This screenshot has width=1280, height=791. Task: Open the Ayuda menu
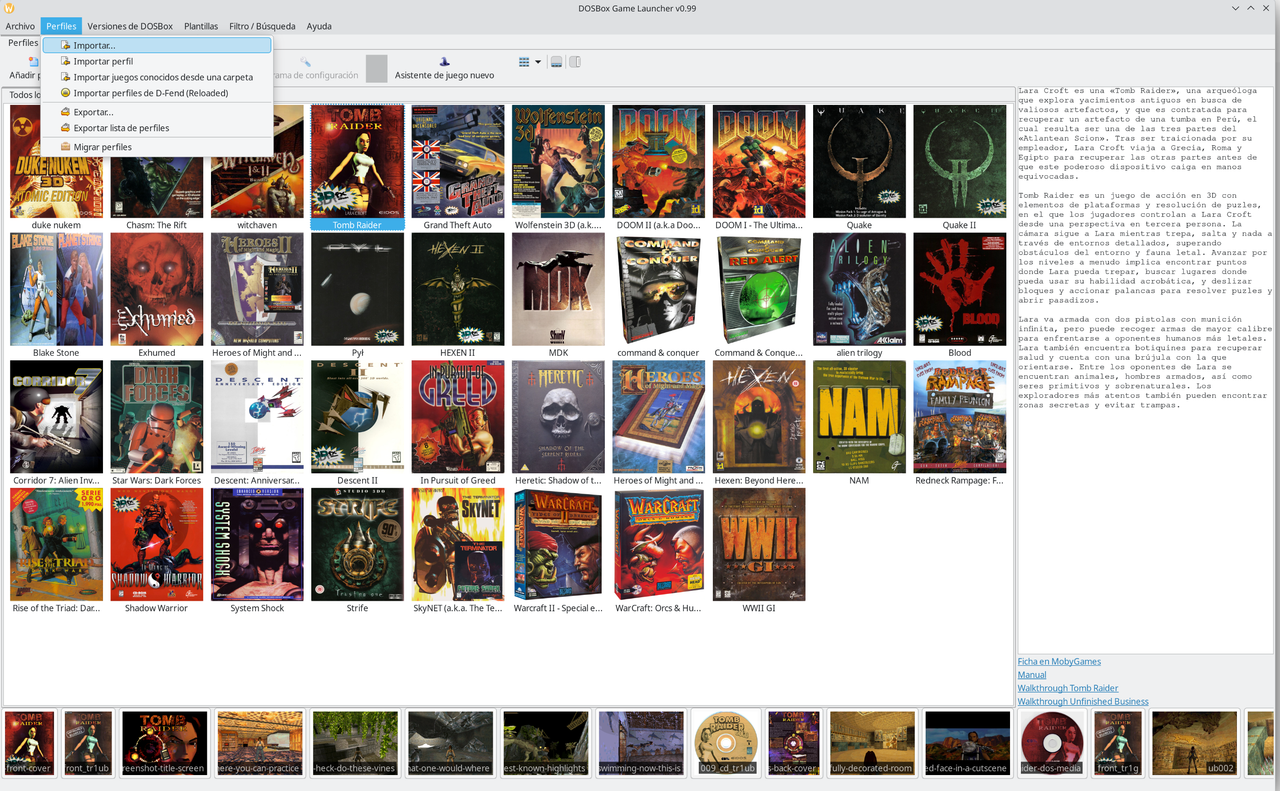(319, 26)
